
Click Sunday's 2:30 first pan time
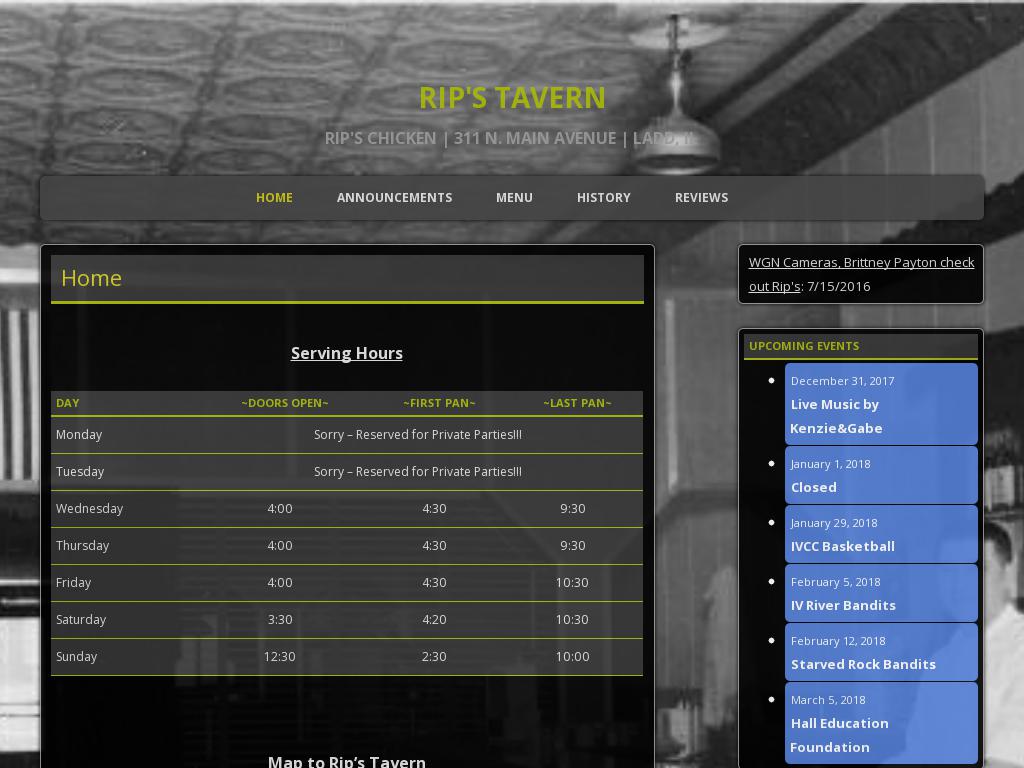pos(434,656)
